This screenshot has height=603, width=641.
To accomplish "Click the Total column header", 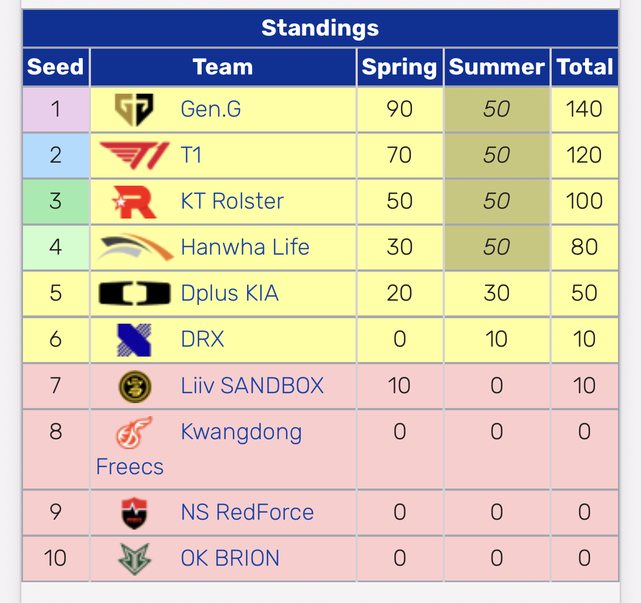I will [x=584, y=68].
